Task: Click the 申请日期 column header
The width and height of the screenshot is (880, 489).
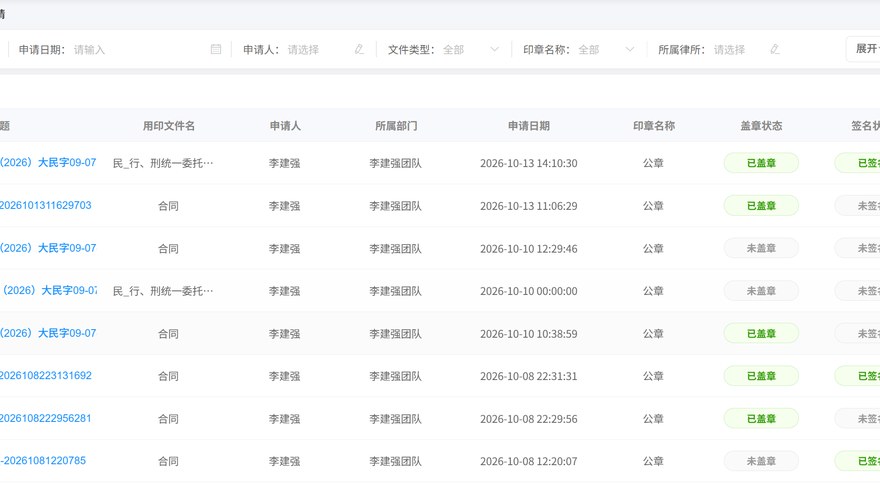Action: pos(529,126)
